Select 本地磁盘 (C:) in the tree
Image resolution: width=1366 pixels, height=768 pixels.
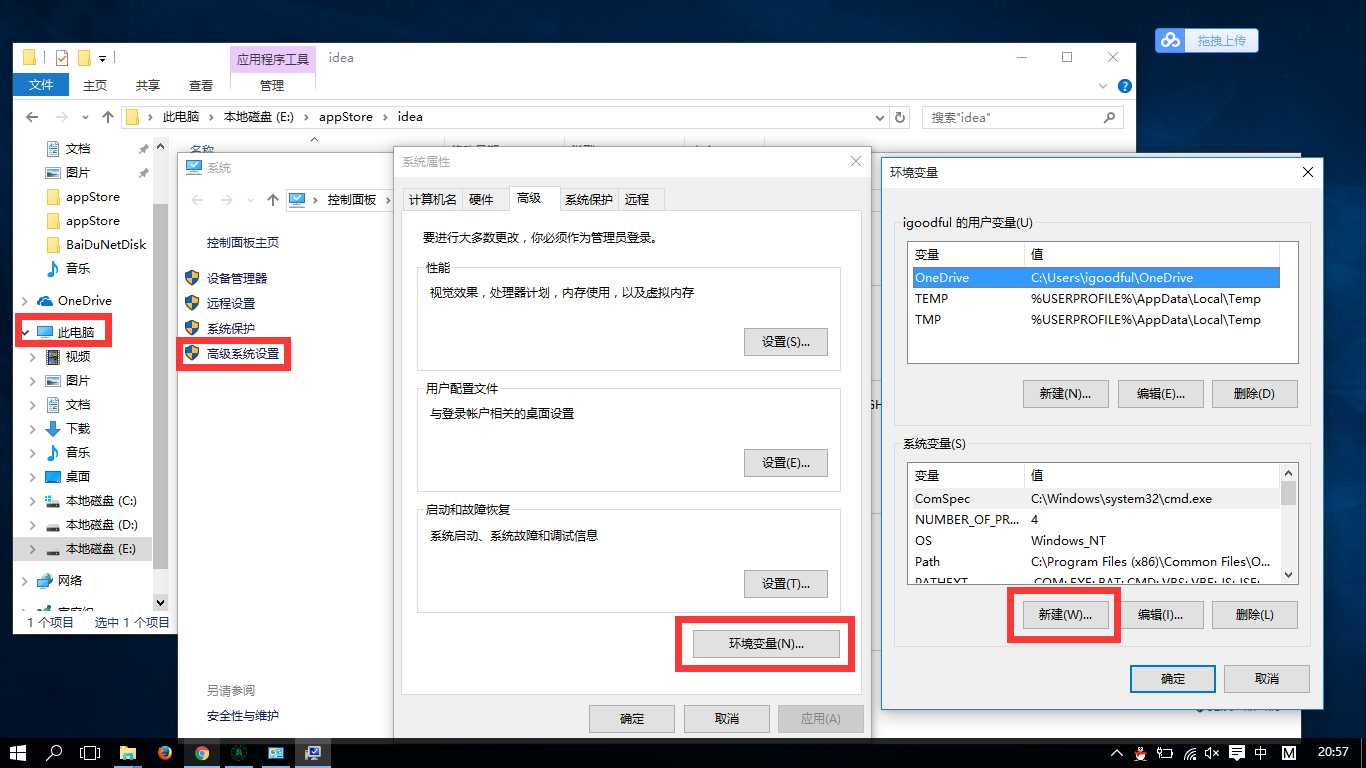tap(101, 500)
